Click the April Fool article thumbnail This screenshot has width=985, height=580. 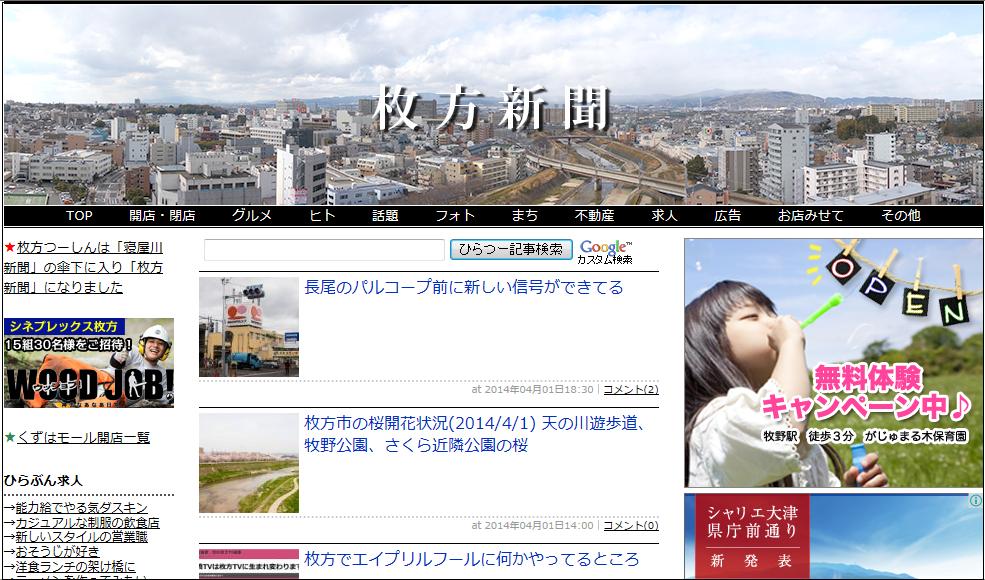click(x=249, y=564)
